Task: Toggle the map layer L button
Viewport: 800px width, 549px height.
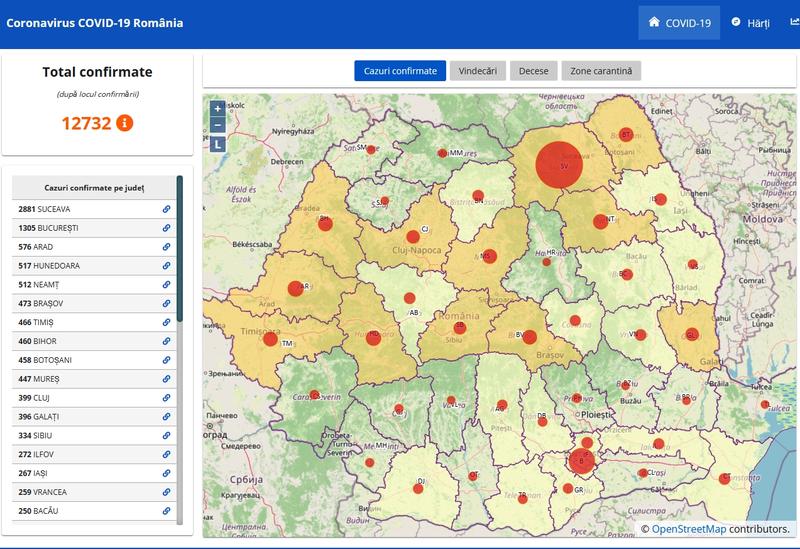Action: (218, 144)
